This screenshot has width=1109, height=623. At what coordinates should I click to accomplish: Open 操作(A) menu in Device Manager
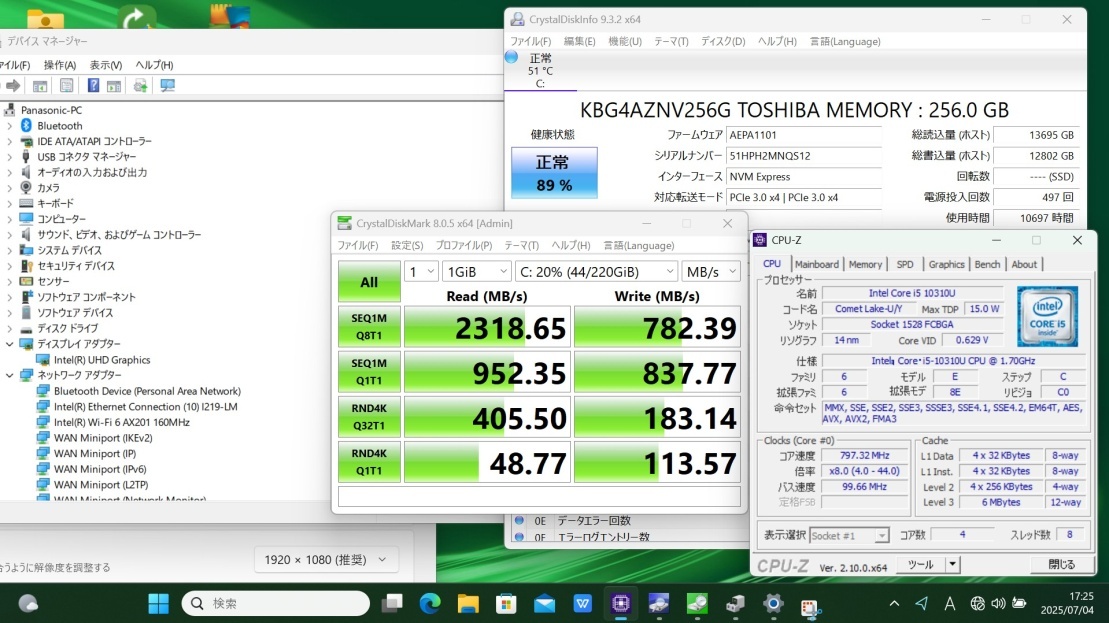tap(59, 65)
